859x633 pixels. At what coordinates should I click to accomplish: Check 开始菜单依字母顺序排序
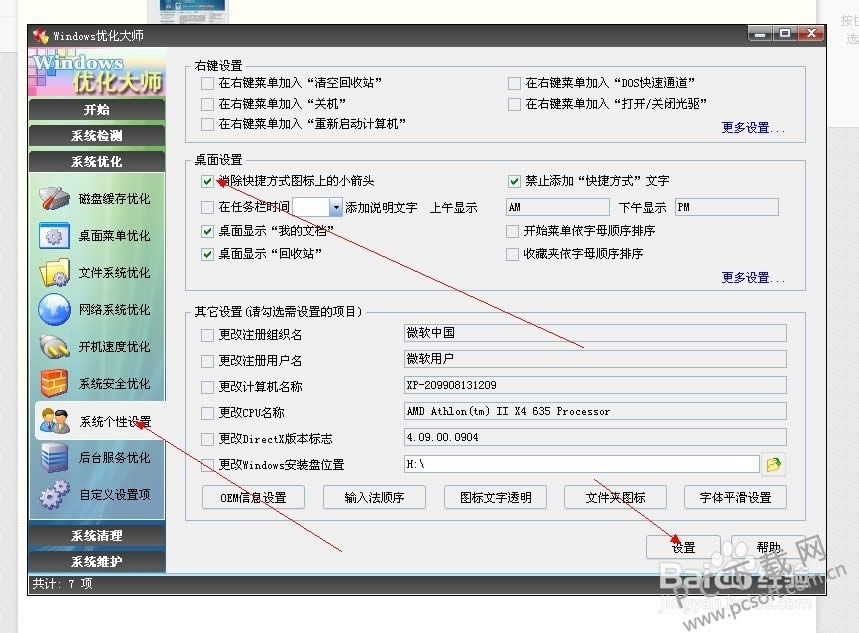coord(512,231)
